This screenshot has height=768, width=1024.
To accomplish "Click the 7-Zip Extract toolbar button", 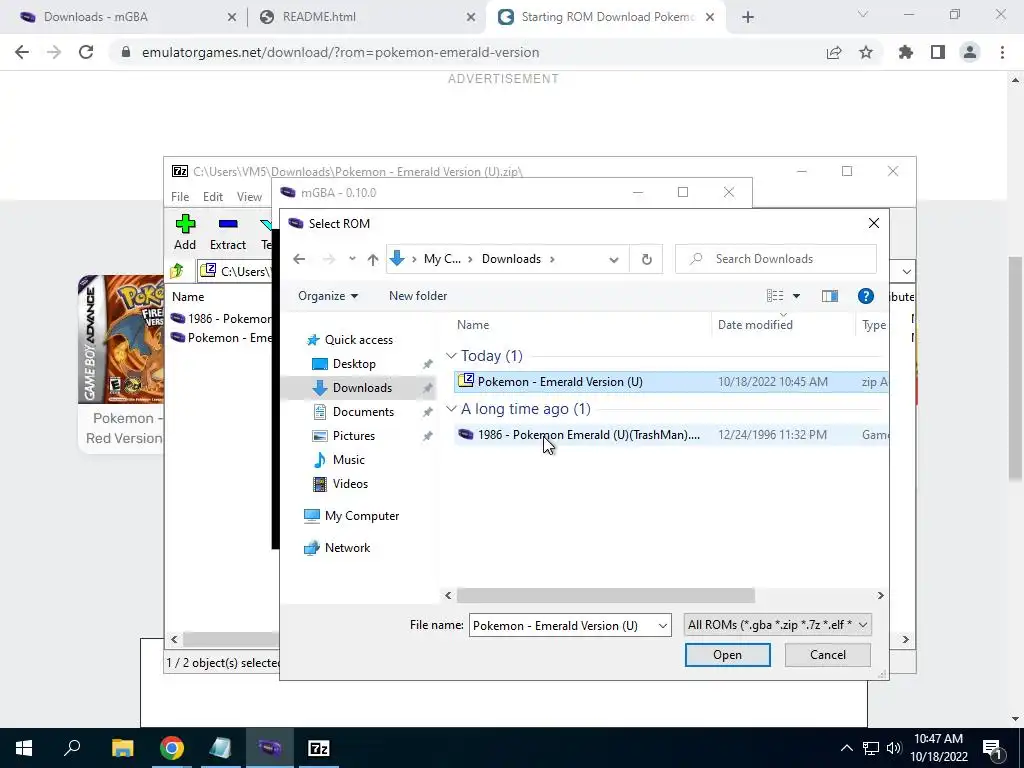I will click(228, 233).
